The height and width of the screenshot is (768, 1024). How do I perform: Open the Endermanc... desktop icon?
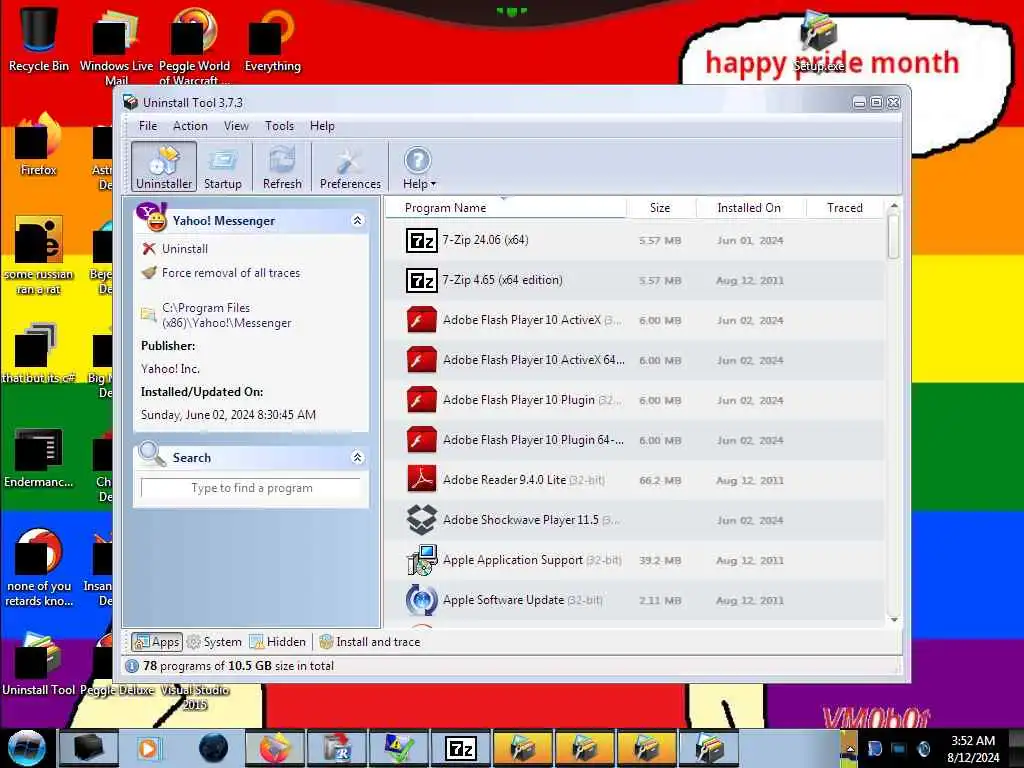(x=39, y=458)
